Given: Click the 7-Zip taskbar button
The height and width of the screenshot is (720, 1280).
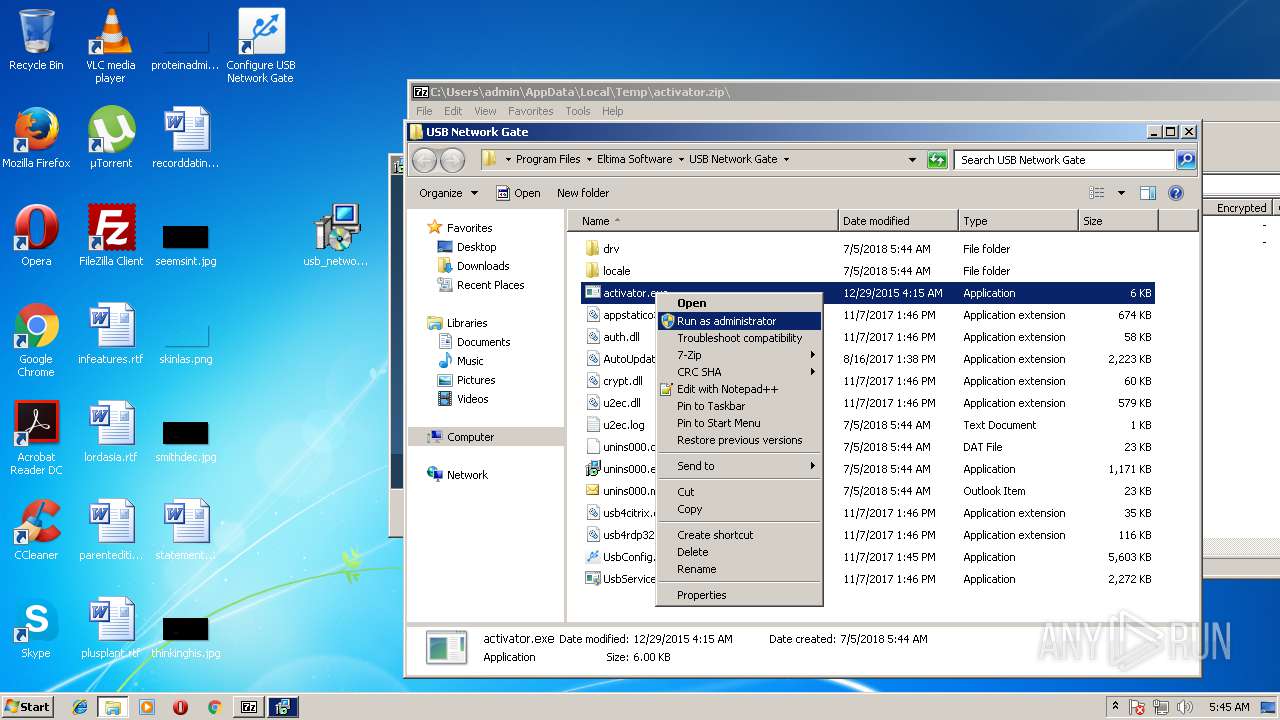Looking at the screenshot, I should pyautogui.click(x=249, y=707).
